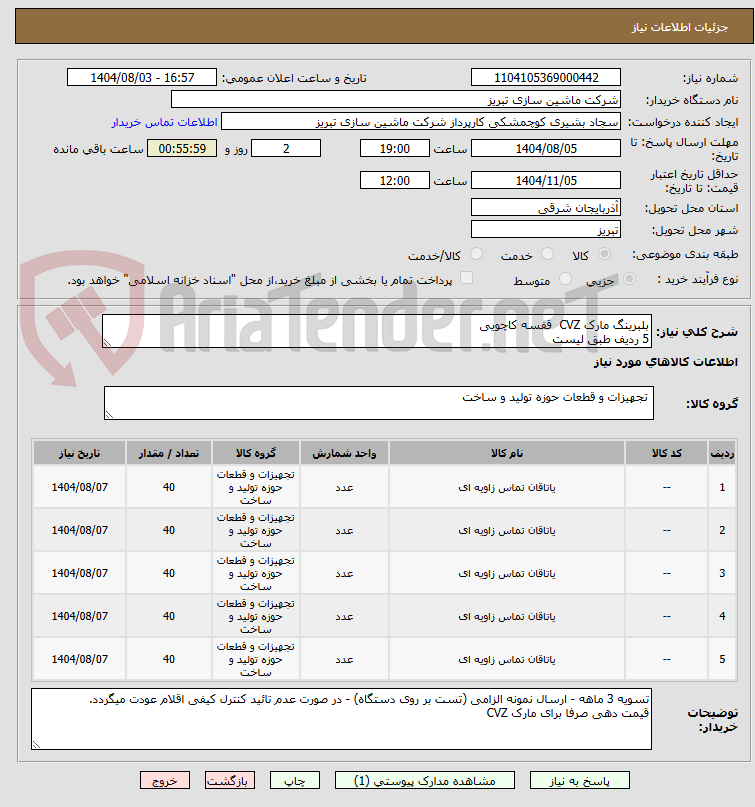
Task: Click the نام دستگاه خریدار field
Action: tap(396, 100)
